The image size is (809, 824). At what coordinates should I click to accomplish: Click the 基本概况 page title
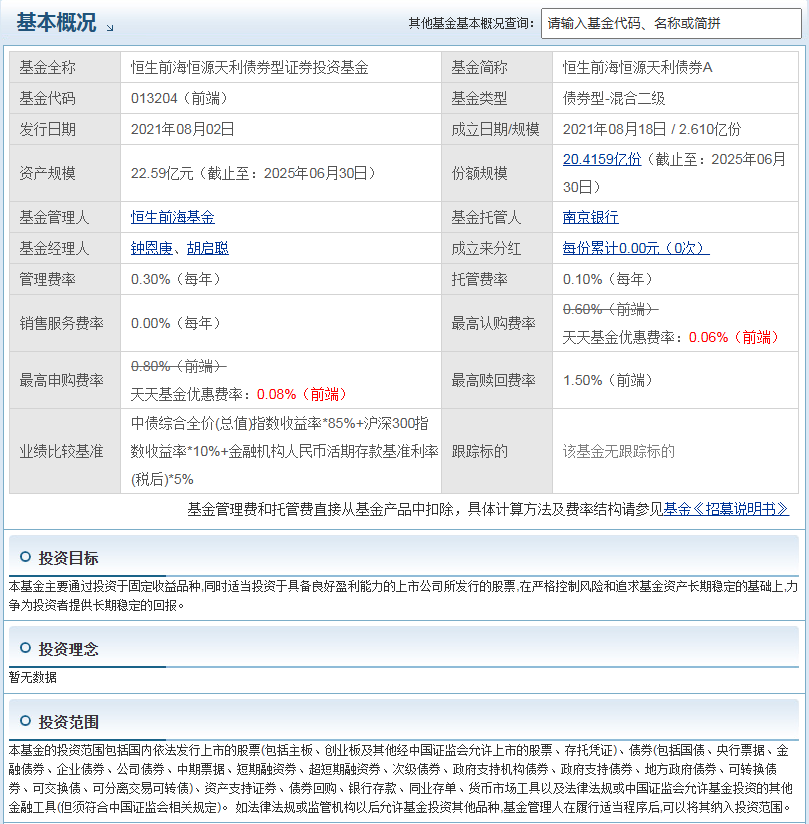click(56, 23)
